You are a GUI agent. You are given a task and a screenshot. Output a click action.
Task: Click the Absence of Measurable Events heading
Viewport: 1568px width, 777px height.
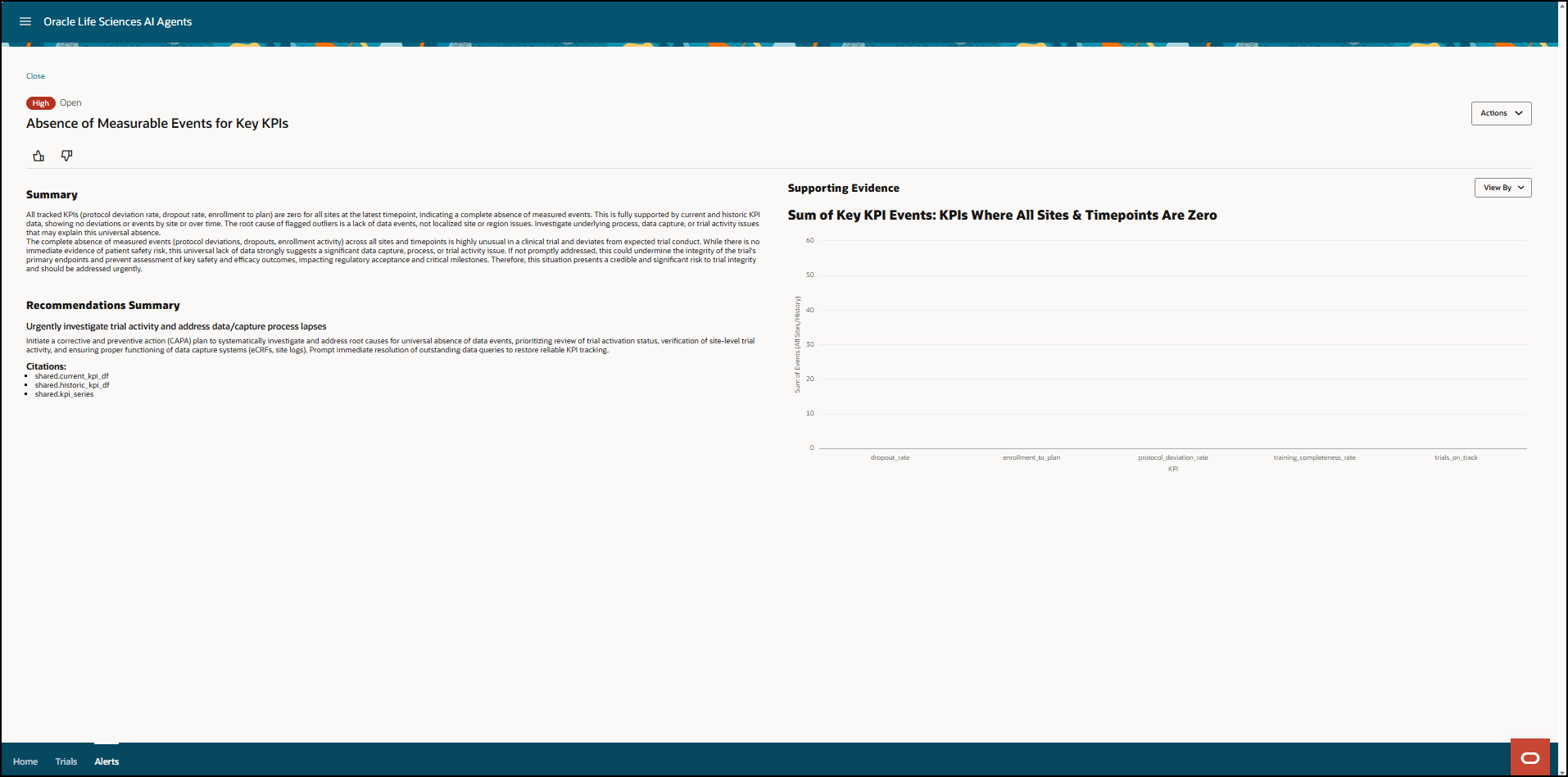pyautogui.click(x=157, y=123)
